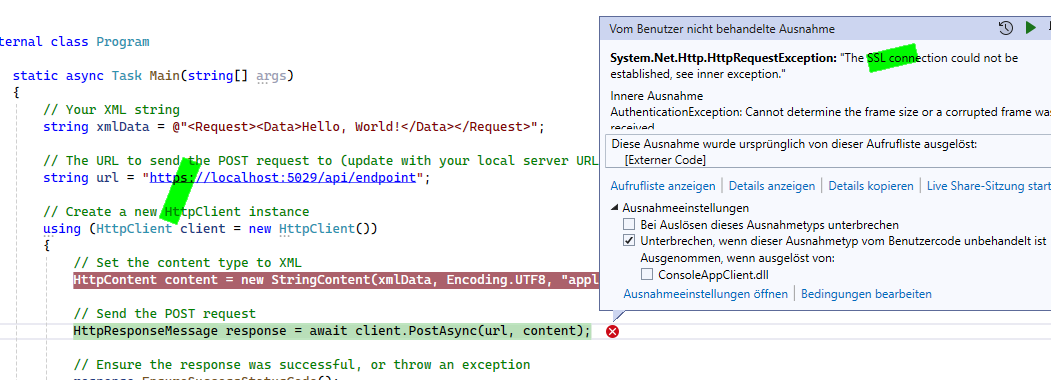Click the 'HttpResponseMessage response = await client.PostAsync' line
1051x380 pixels.
pyautogui.click(x=332, y=331)
